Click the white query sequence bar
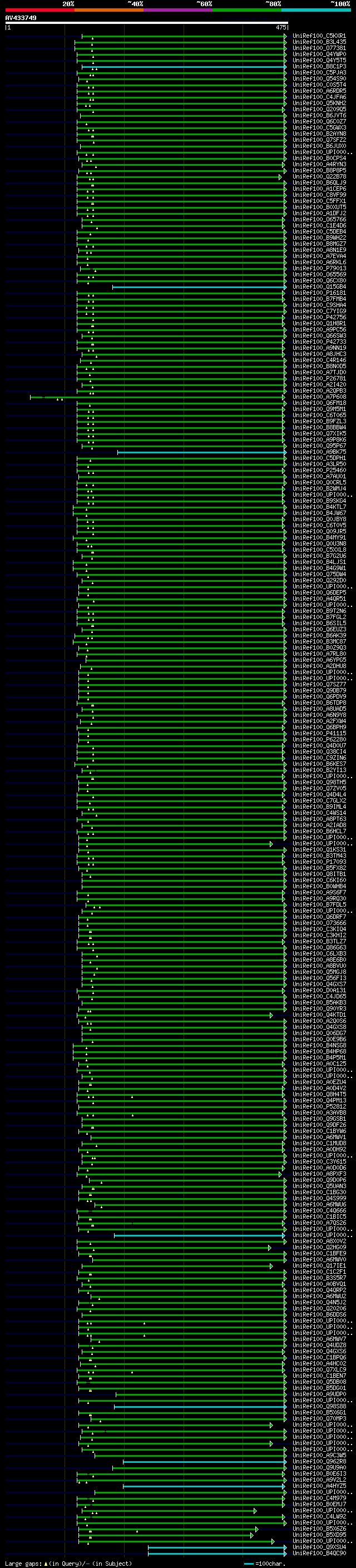The width and height of the screenshot is (356, 1568). [146, 22]
